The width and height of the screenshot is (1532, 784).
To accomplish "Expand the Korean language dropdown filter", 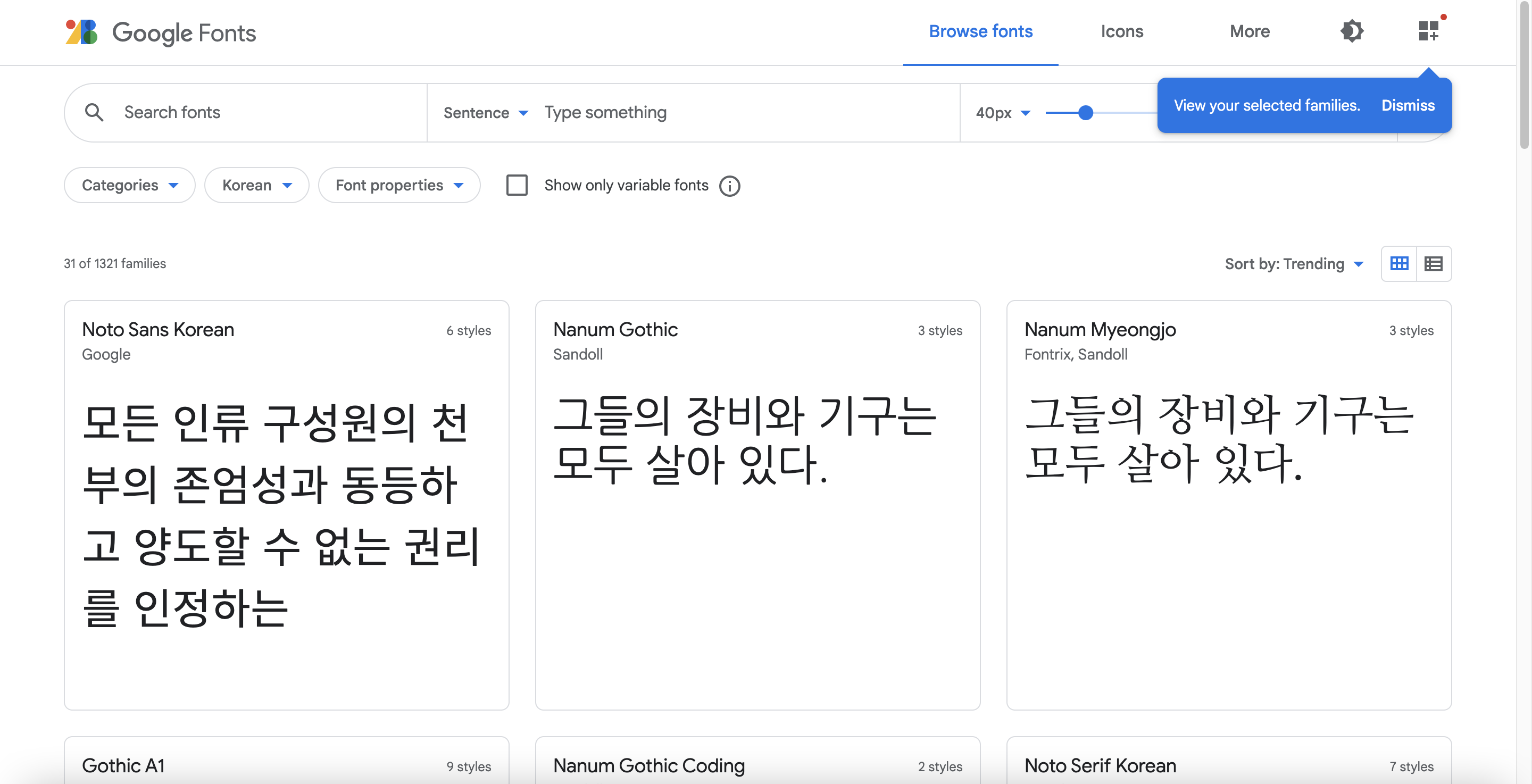I will pyautogui.click(x=257, y=184).
